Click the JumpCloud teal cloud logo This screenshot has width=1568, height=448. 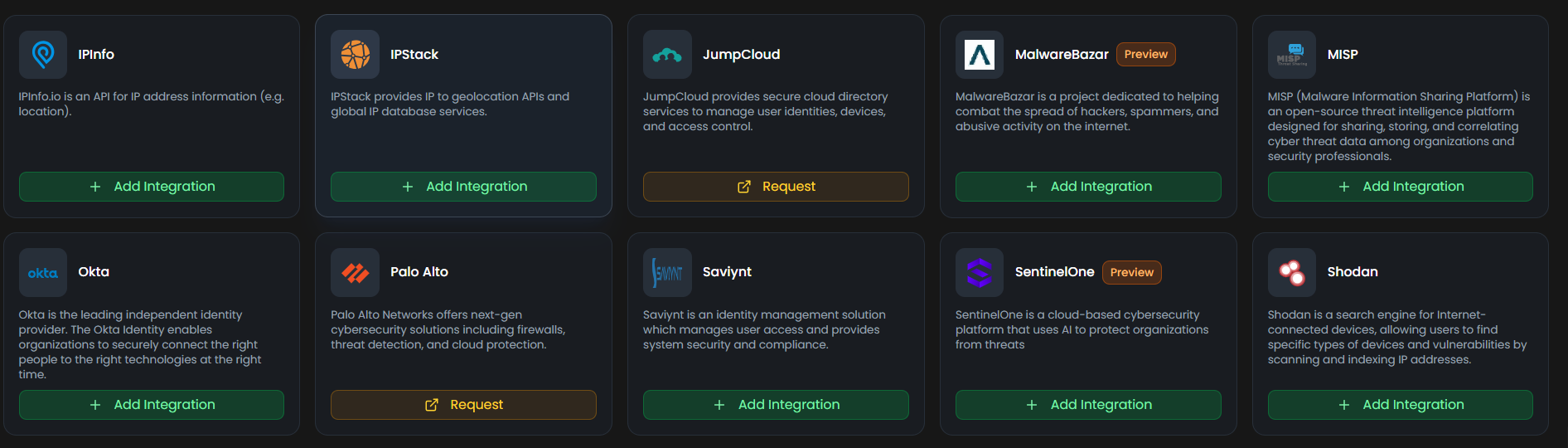667,55
